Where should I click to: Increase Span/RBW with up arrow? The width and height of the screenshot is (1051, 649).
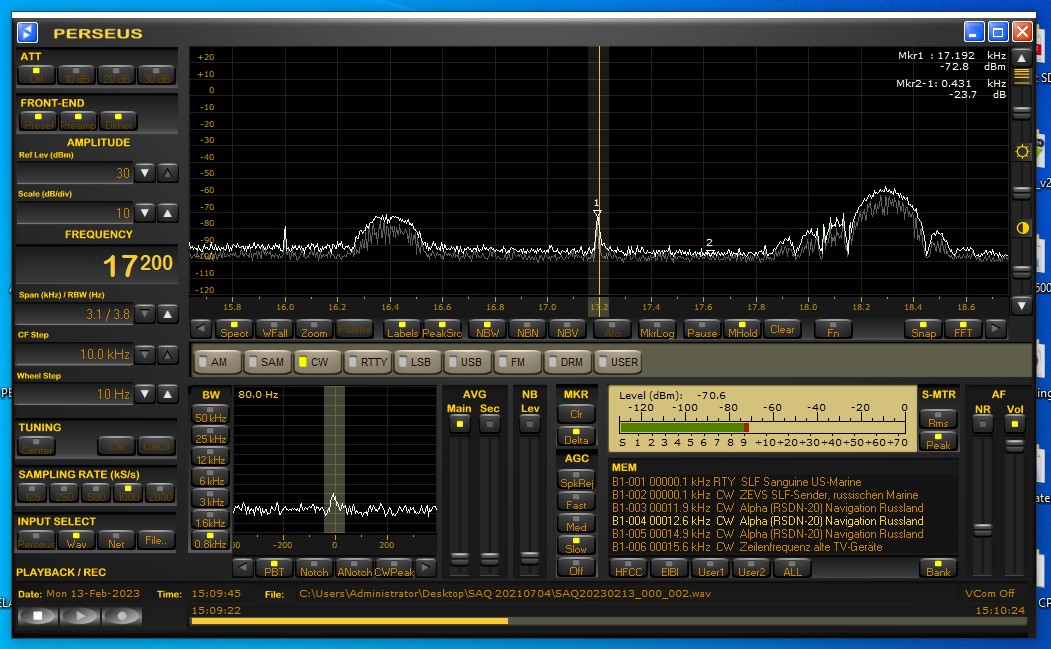tap(168, 314)
